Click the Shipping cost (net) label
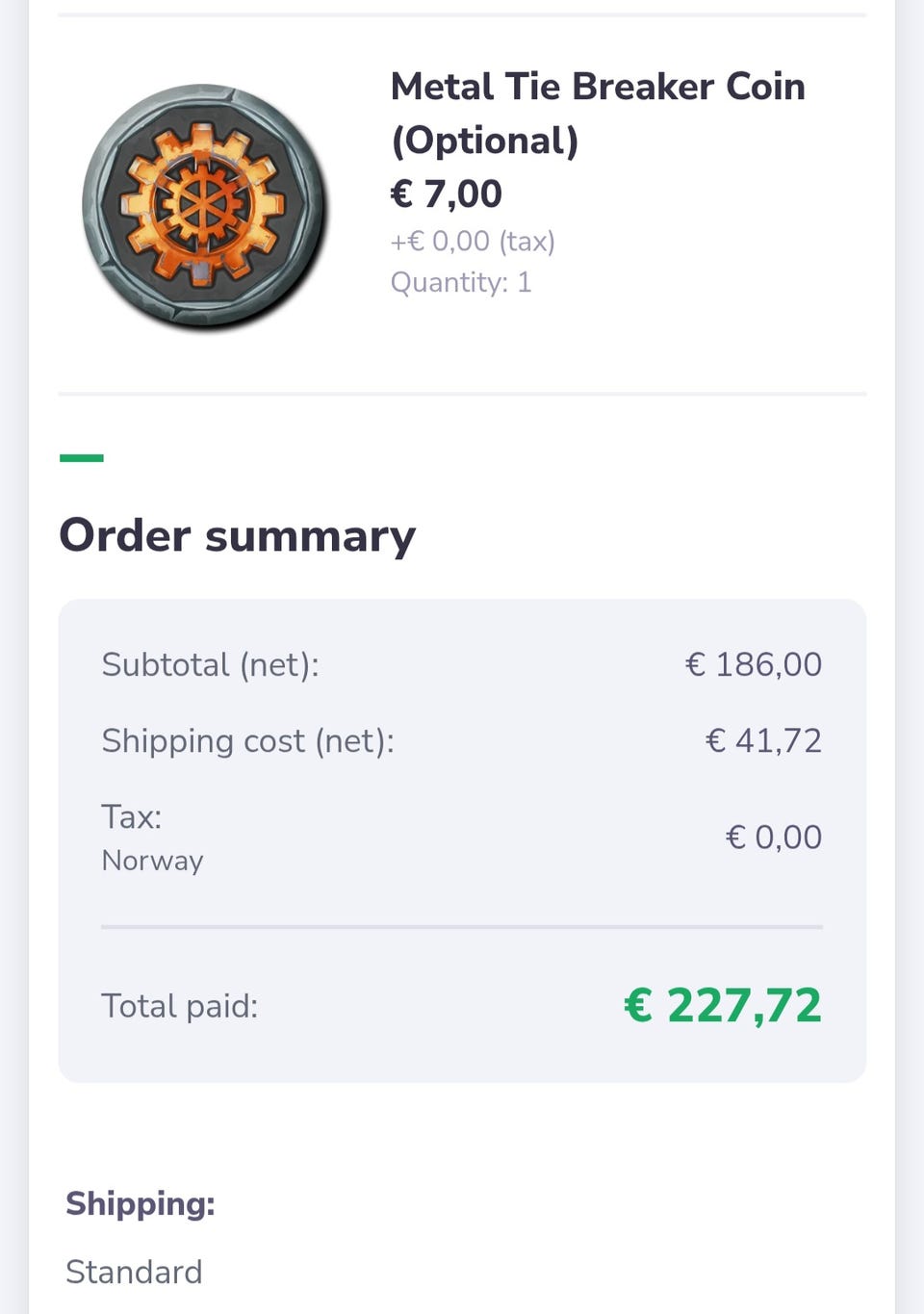Image resolution: width=924 pixels, height=1314 pixels. (247, 740)
